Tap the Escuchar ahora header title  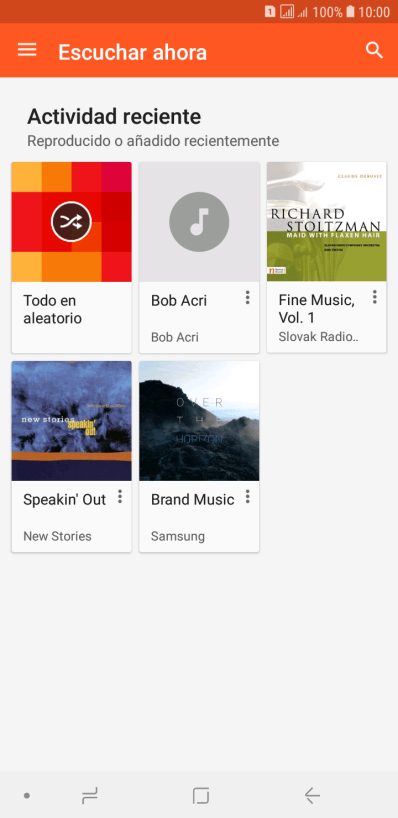click(132, 52)
